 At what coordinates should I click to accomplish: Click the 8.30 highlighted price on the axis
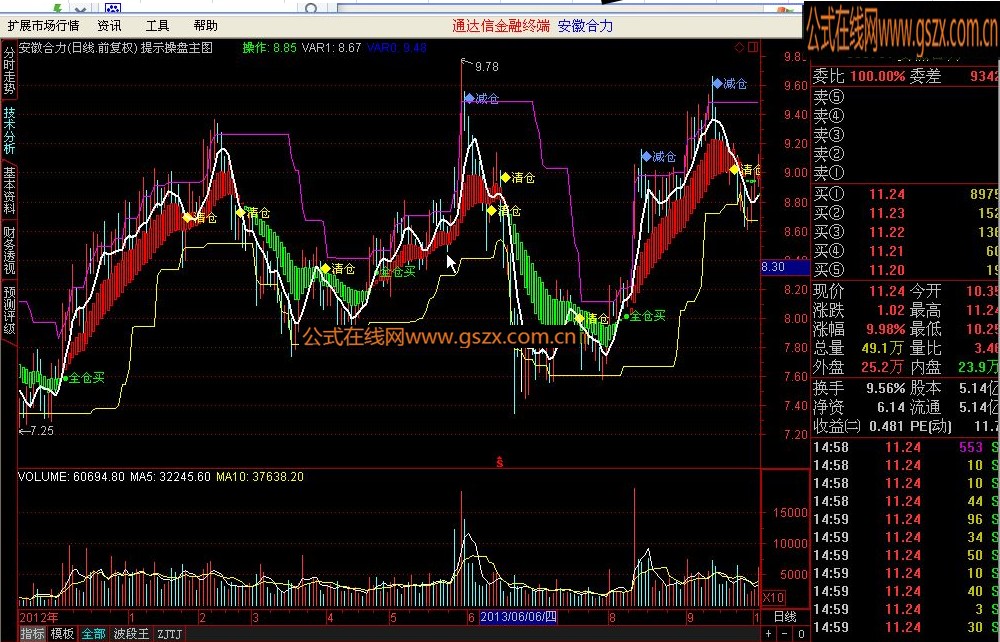point(784,267)
